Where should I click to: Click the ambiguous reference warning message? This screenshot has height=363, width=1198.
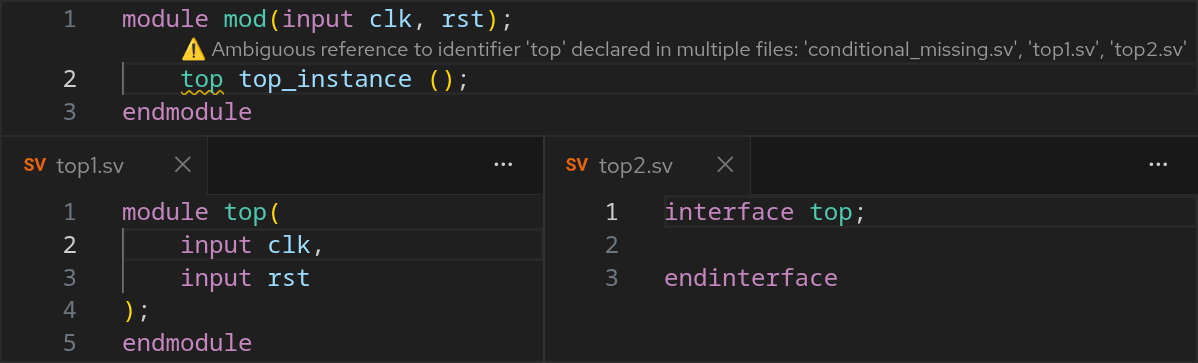click(x=698, y=50)
